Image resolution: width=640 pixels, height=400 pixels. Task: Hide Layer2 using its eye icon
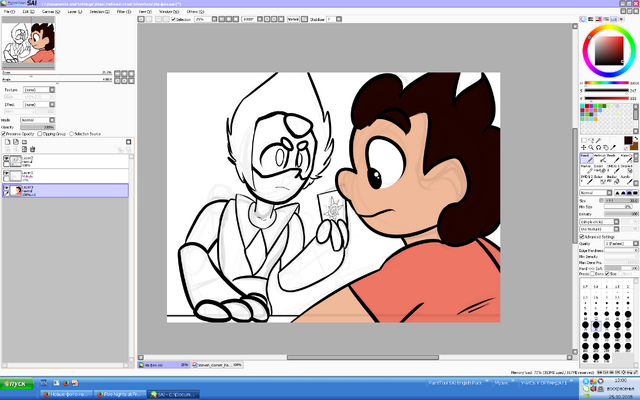(x=6, y=158)
